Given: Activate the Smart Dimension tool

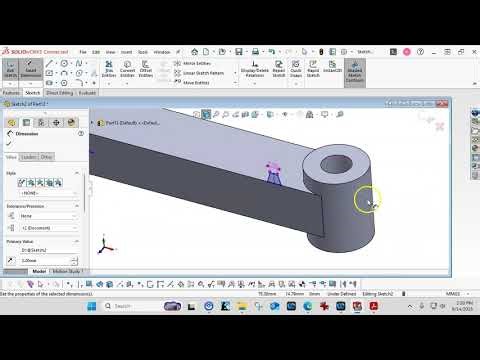Looking at the screenshot, I should point(30,69).
